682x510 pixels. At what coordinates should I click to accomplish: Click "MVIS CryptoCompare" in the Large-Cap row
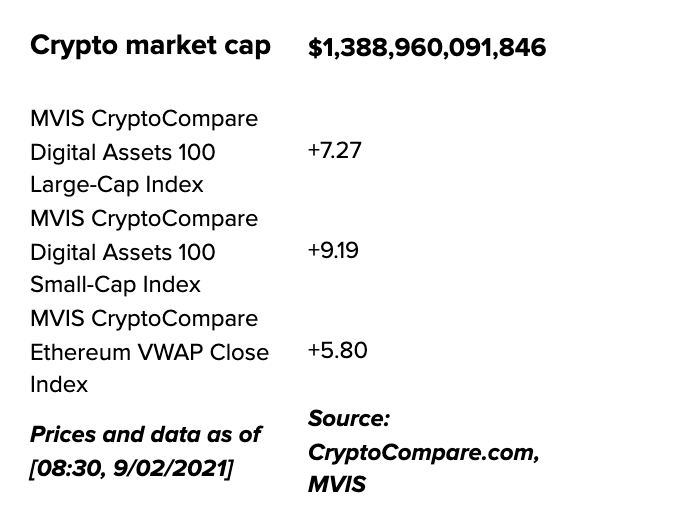point(144,119)
